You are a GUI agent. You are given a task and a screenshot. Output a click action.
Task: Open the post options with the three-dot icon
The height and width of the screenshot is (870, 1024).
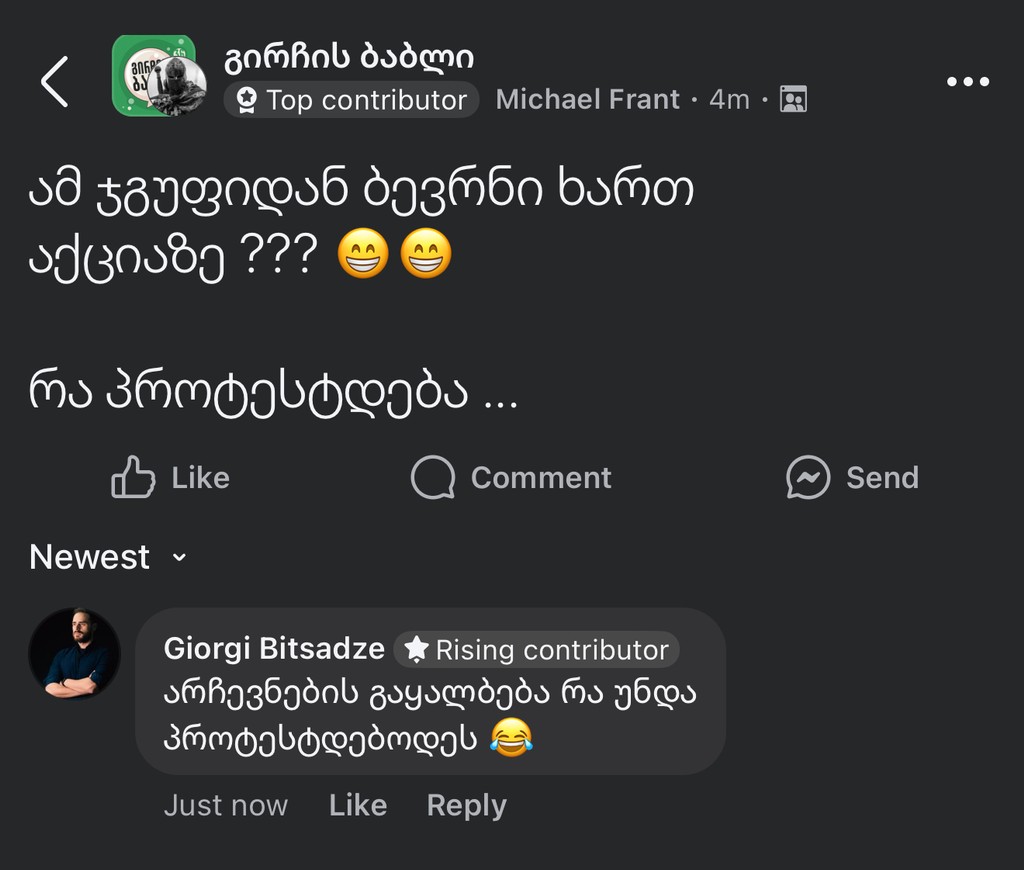(968, 82)
